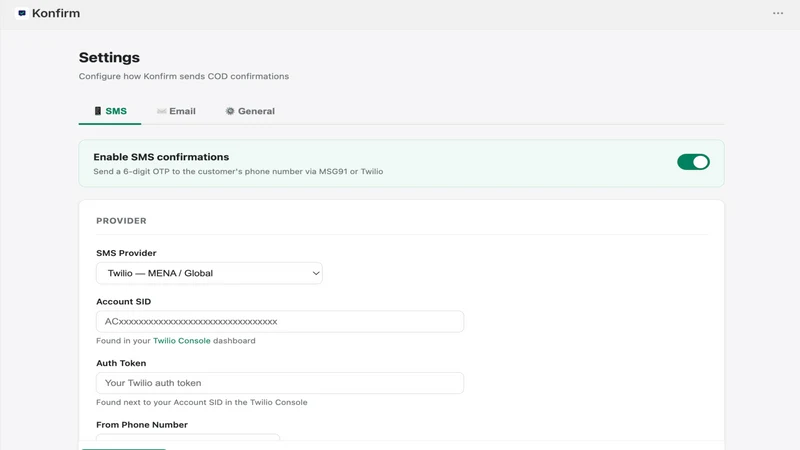The width and height of the screenshot is (800, 450).
Task: Click the SMS Provider label
Action: tap(126, 253)
